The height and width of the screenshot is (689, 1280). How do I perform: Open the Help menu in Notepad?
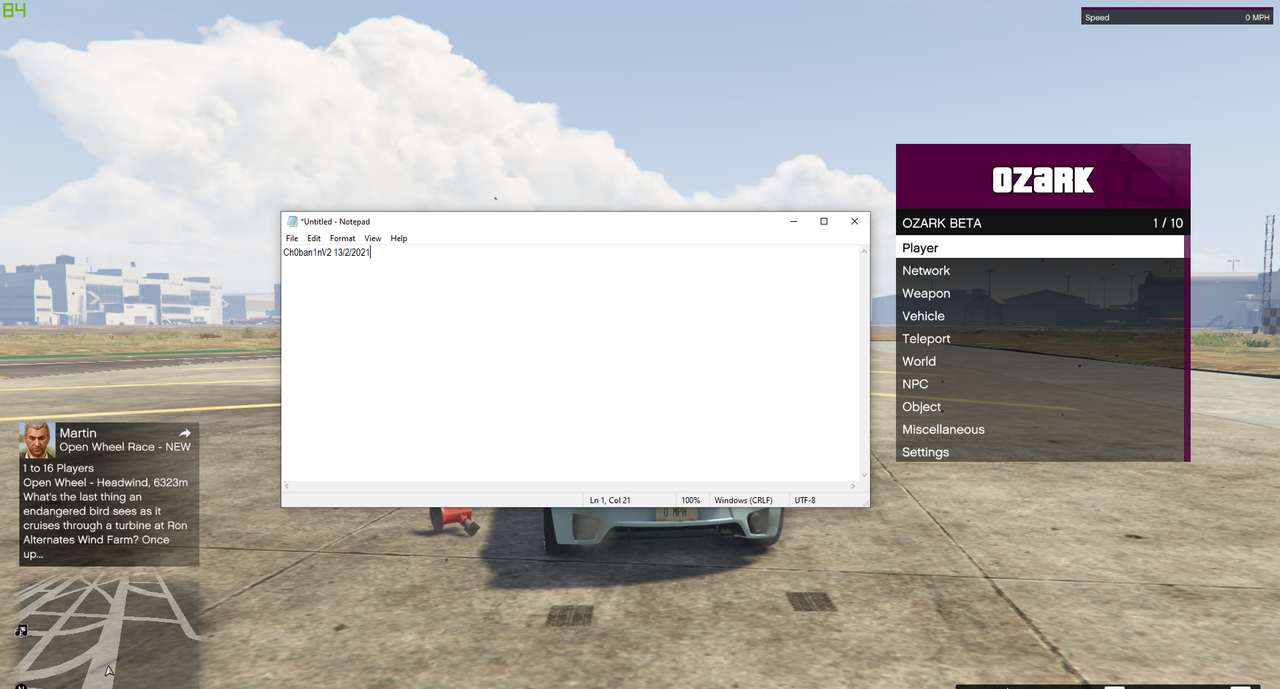pos(399,238)
